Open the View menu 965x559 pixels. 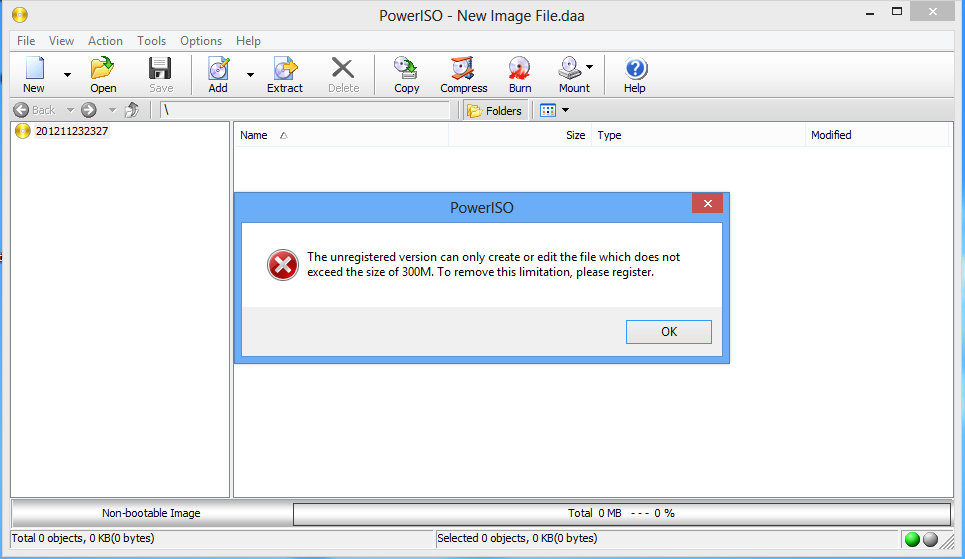62,41
